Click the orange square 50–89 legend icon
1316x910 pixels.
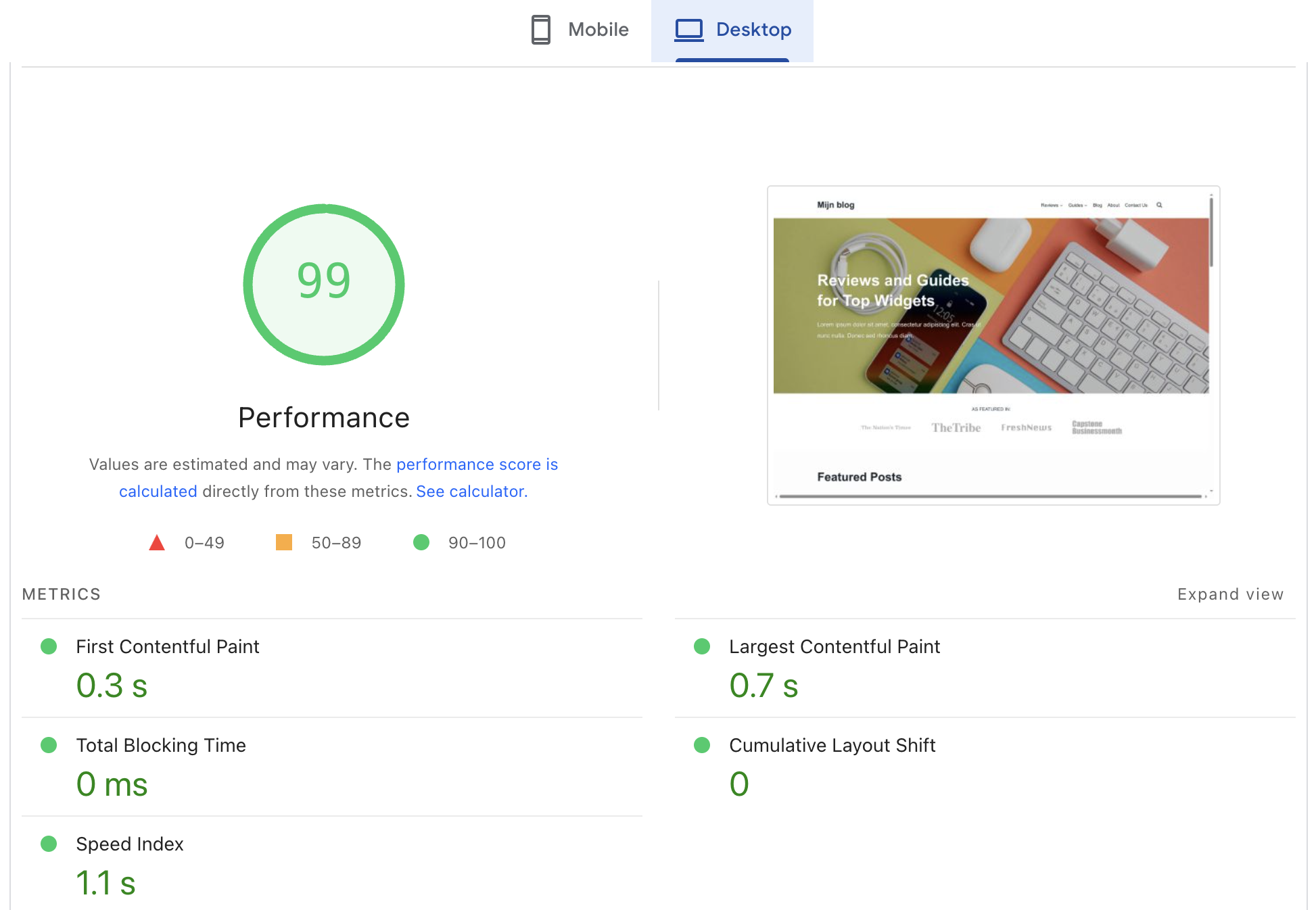[x=284, y=542]
